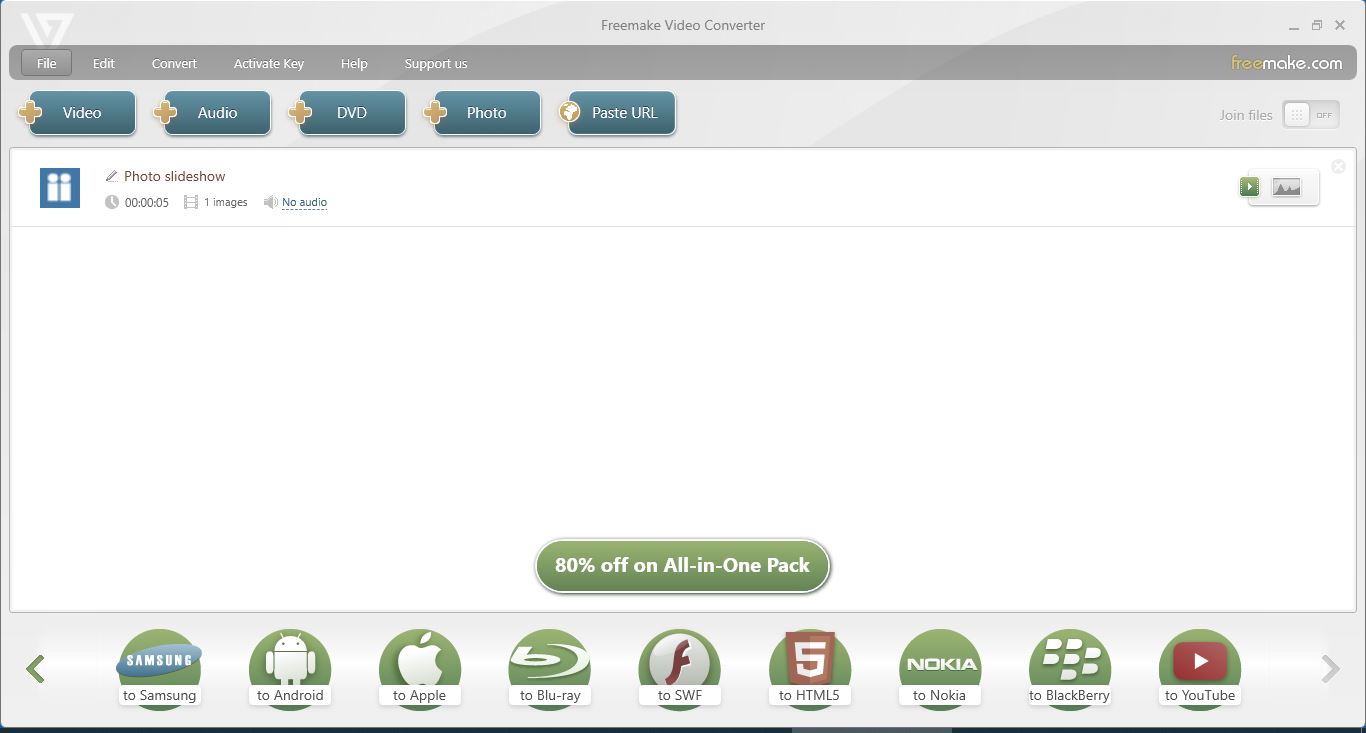Click the Activate Key menu item
This screenshot has width=1366, height=733.
point(269,63)
